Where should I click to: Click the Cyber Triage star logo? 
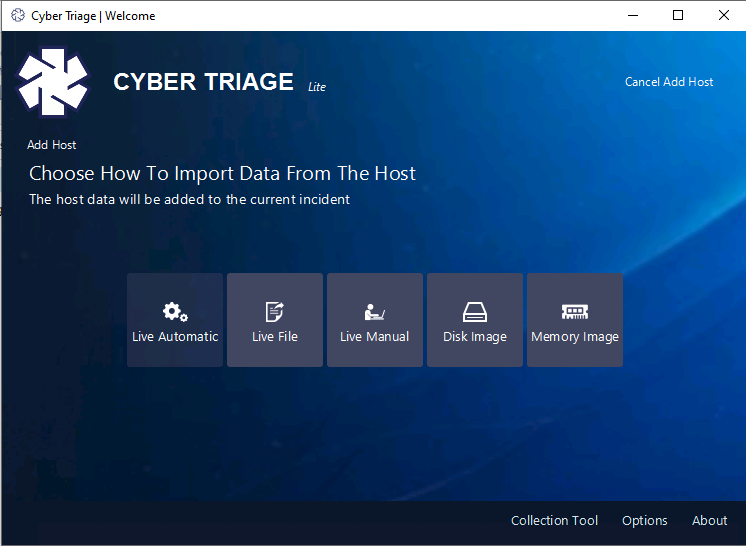click(53, 82)
